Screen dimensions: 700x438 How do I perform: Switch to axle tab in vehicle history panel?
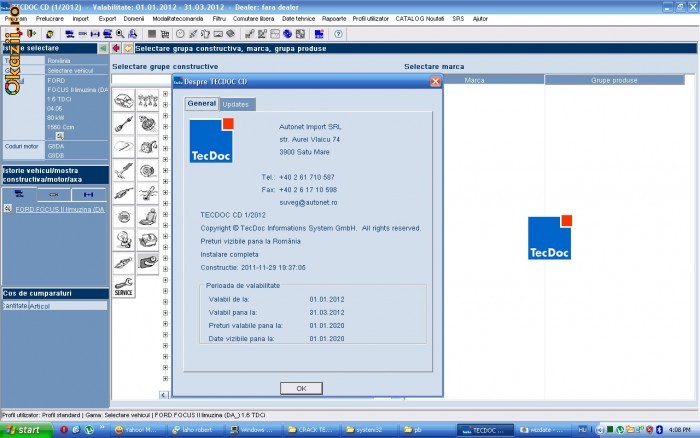click(88, 195)
